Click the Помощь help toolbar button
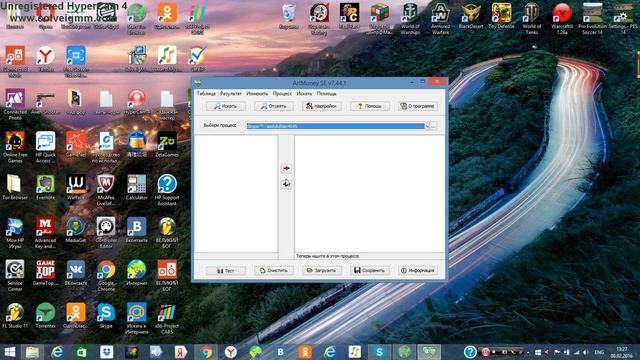This screenshot has width=640, height=360. (x=370, y=106)
